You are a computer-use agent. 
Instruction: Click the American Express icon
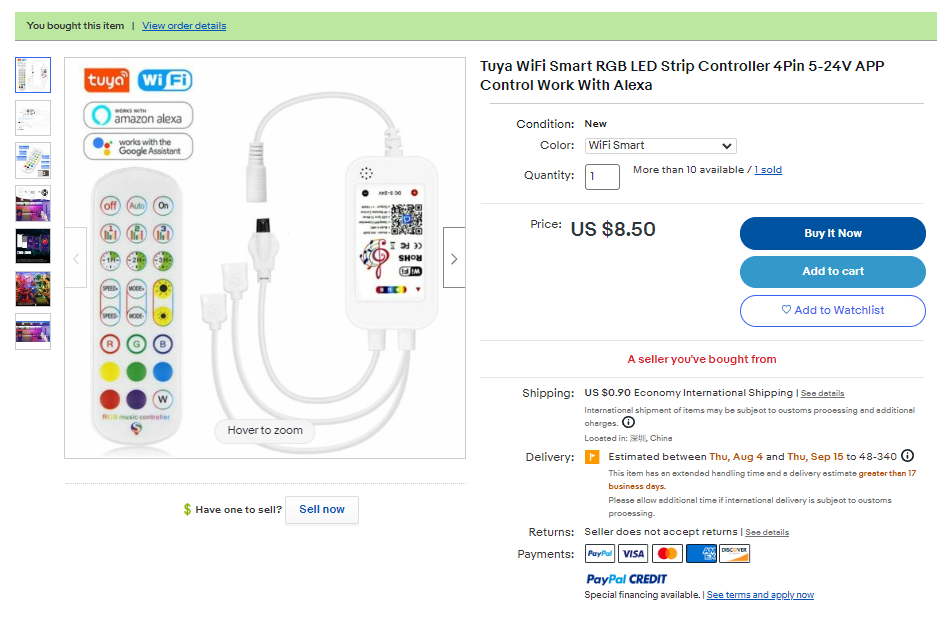702,554
